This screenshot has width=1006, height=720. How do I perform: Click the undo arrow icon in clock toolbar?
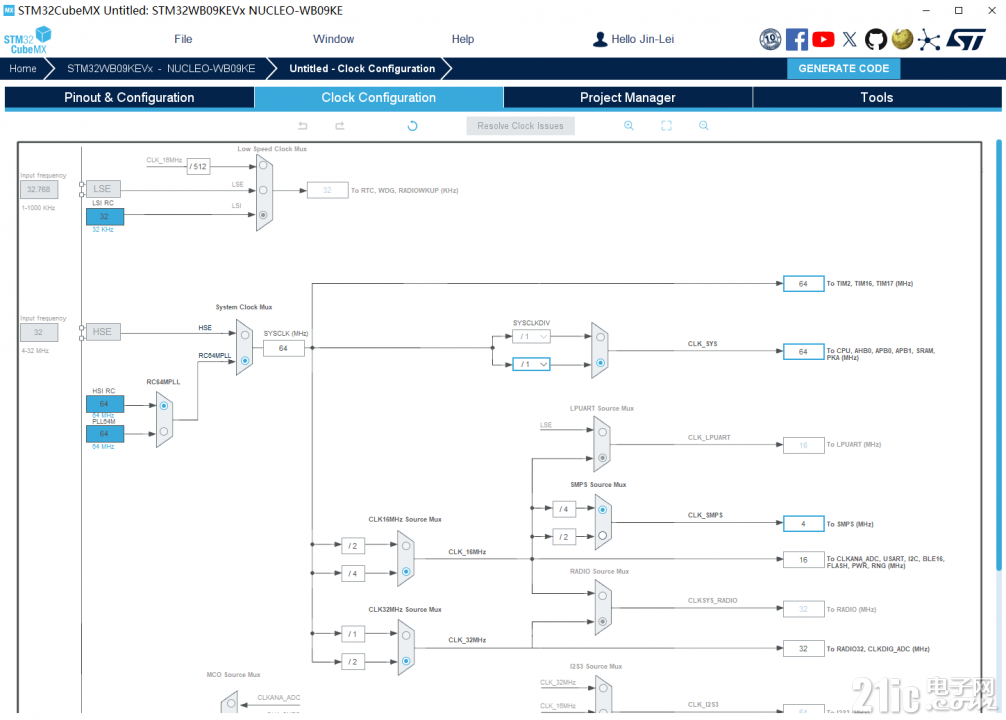(303, 126)
